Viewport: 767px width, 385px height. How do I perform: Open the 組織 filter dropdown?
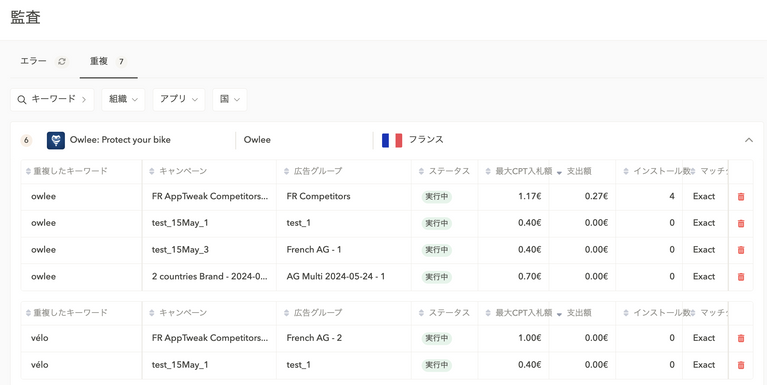(x=123, y=99)
